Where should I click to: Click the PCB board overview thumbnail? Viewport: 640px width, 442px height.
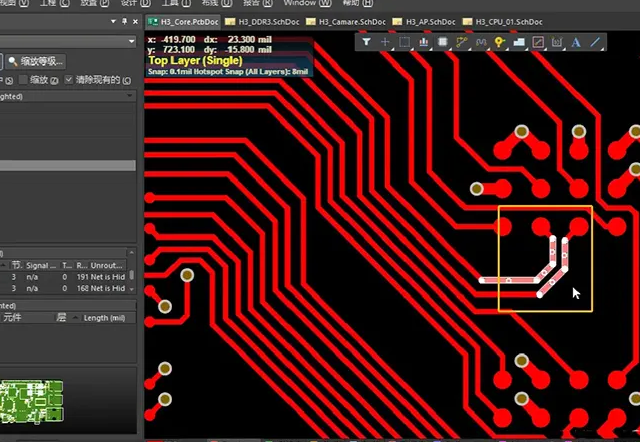(30, 399)
